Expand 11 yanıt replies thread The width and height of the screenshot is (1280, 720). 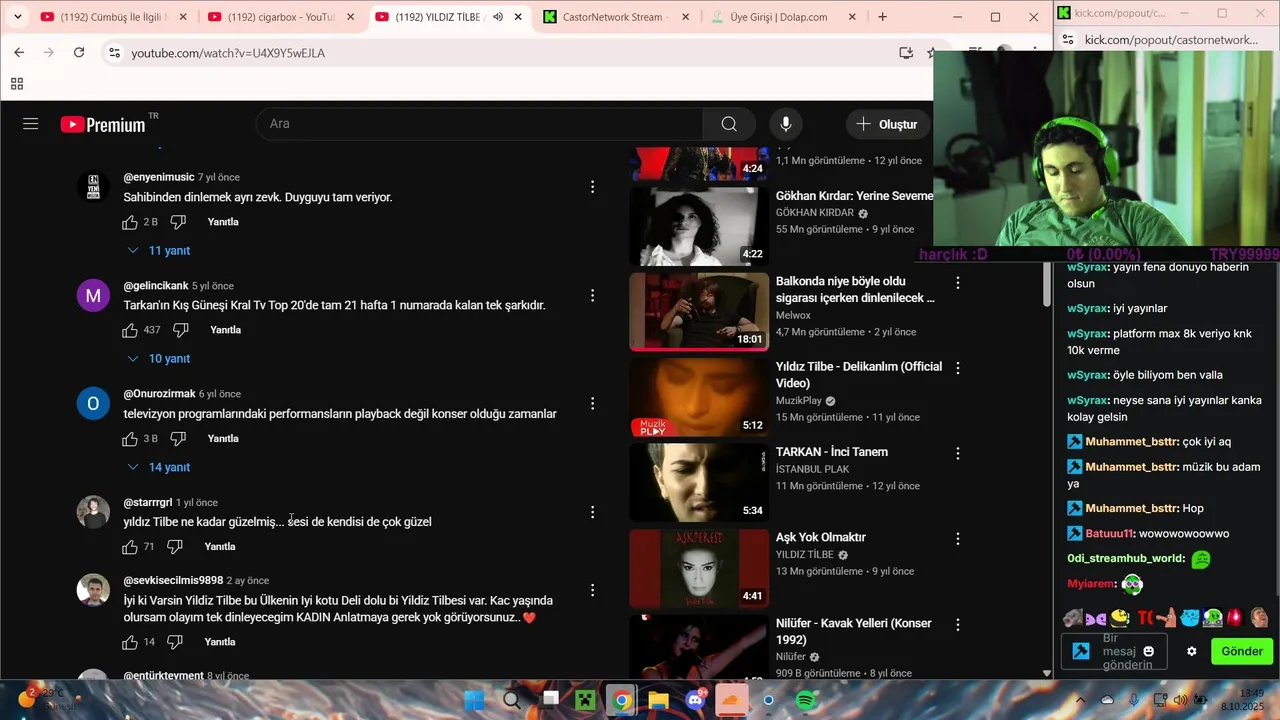[158, 251]
